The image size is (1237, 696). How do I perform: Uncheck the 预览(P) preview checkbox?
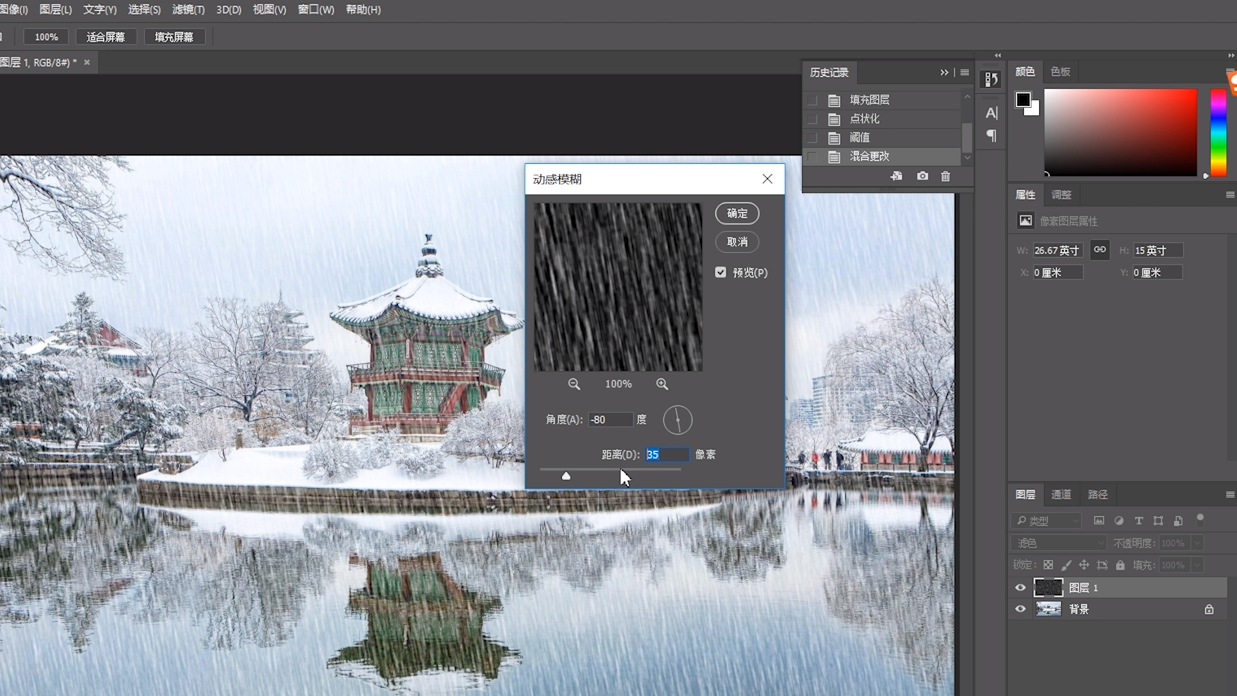(720, 272)
